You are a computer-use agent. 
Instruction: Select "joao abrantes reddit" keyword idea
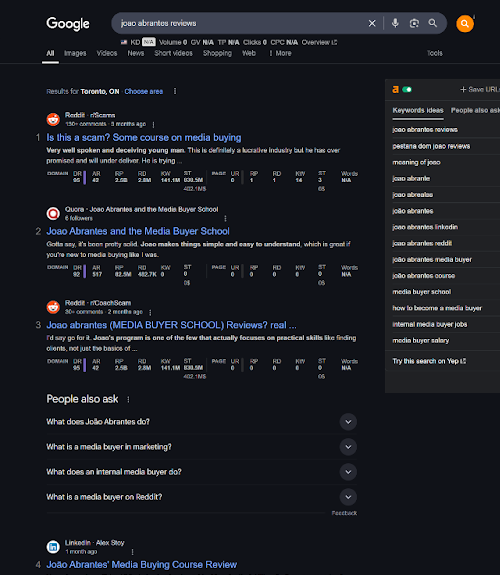click(x=422, y=243)
